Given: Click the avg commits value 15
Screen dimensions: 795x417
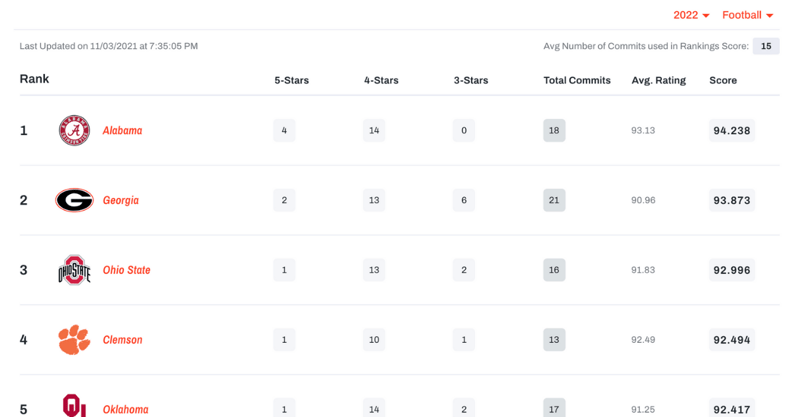Looking at the screenshot, I should (x=766, y=46).
